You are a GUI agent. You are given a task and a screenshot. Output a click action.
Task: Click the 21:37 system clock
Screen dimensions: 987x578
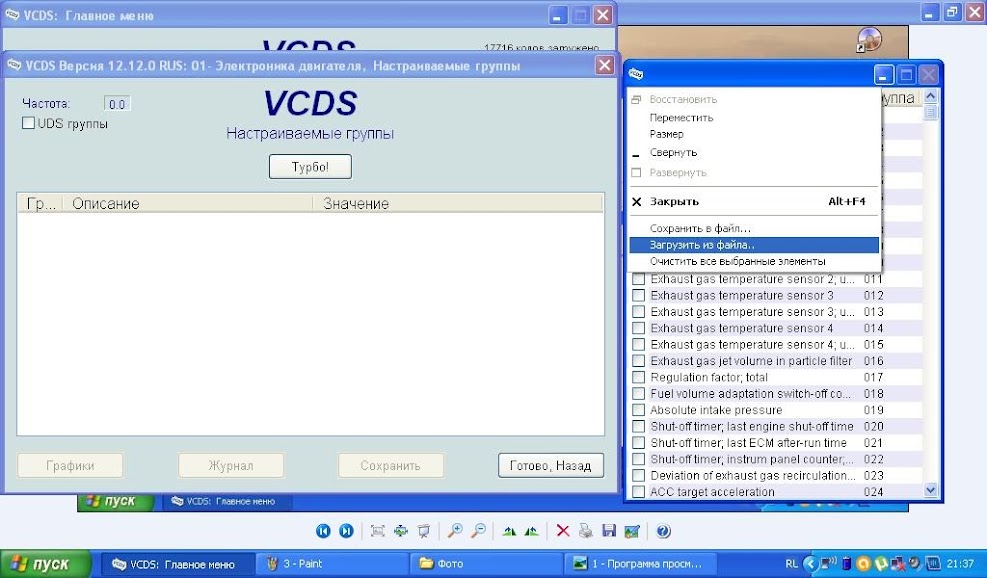point(960,564)
